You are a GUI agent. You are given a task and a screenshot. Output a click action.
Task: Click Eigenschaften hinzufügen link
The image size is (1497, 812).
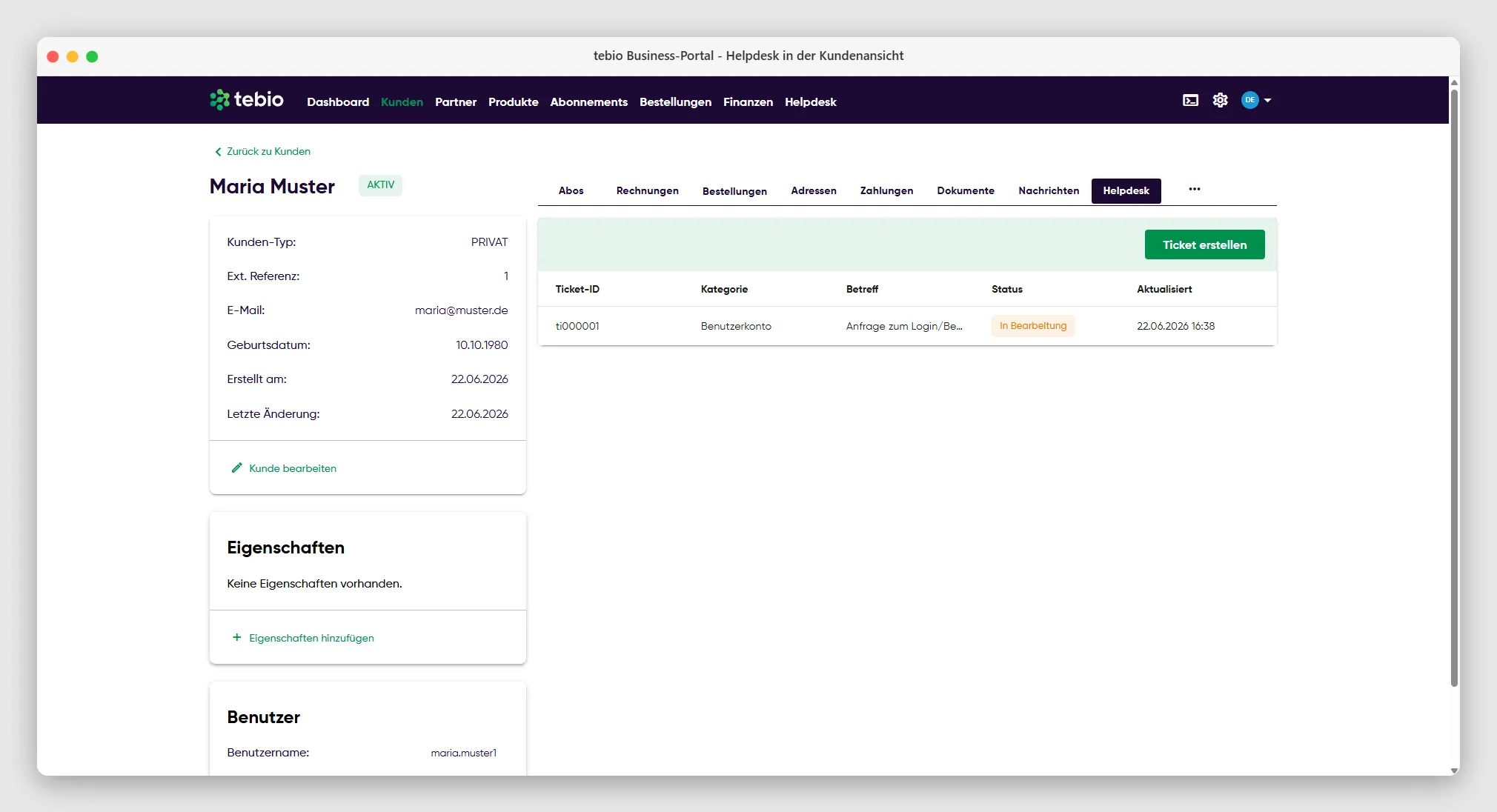point(311,638)
